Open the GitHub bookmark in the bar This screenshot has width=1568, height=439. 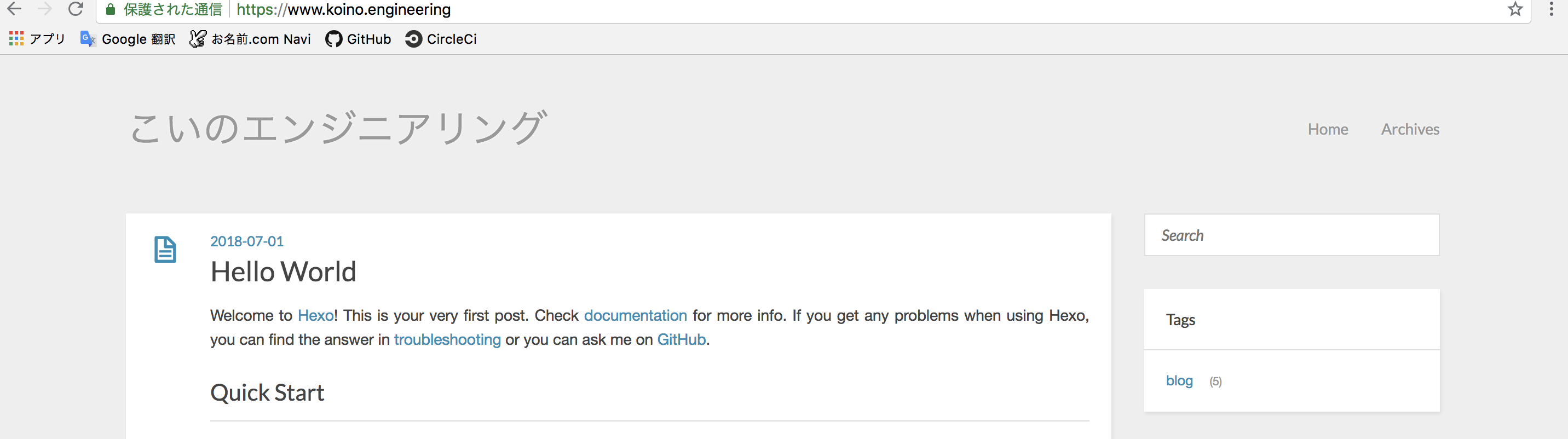(358, 39)
